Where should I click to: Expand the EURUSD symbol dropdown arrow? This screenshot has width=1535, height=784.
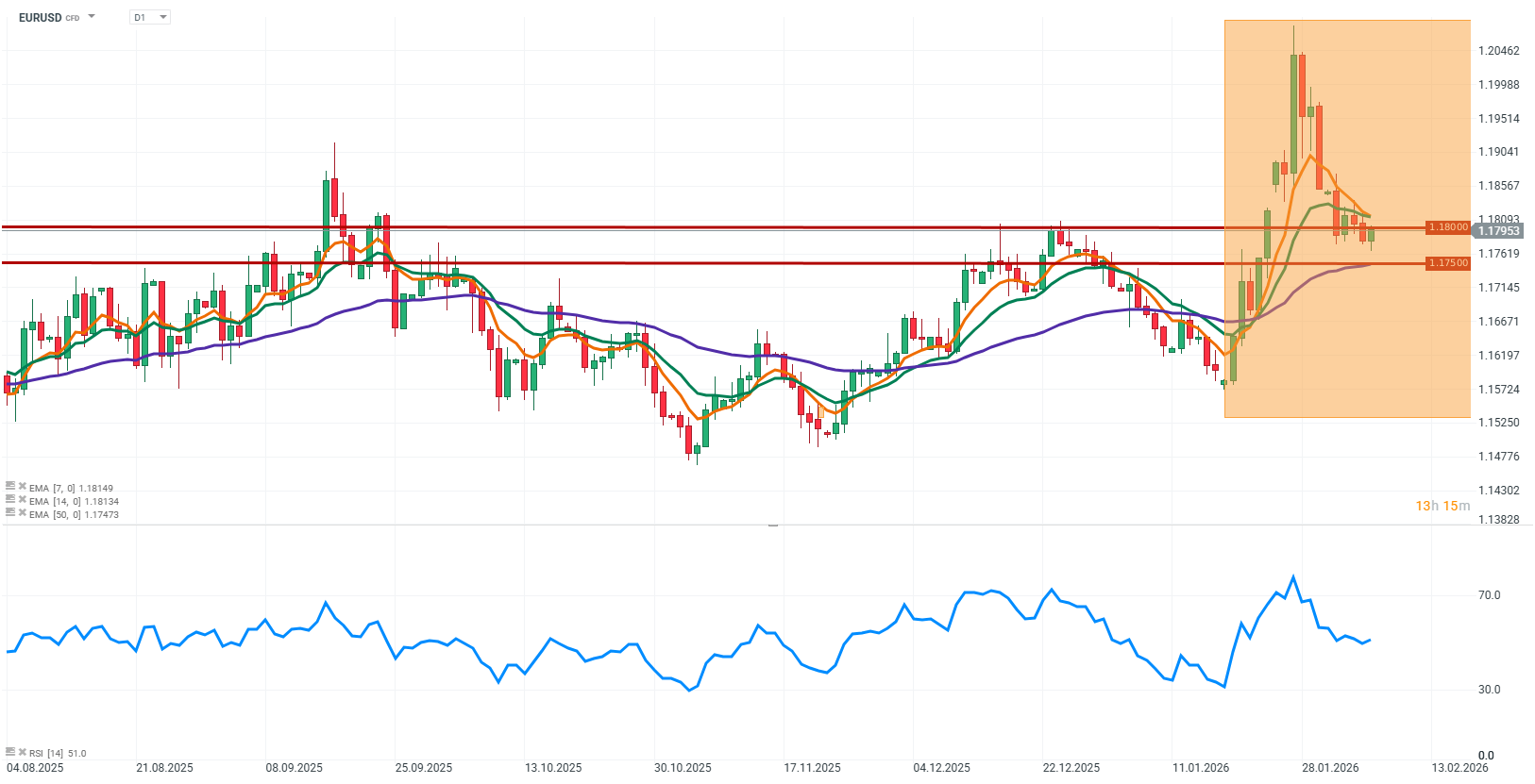pyautogui.click(x=92, y=17)
